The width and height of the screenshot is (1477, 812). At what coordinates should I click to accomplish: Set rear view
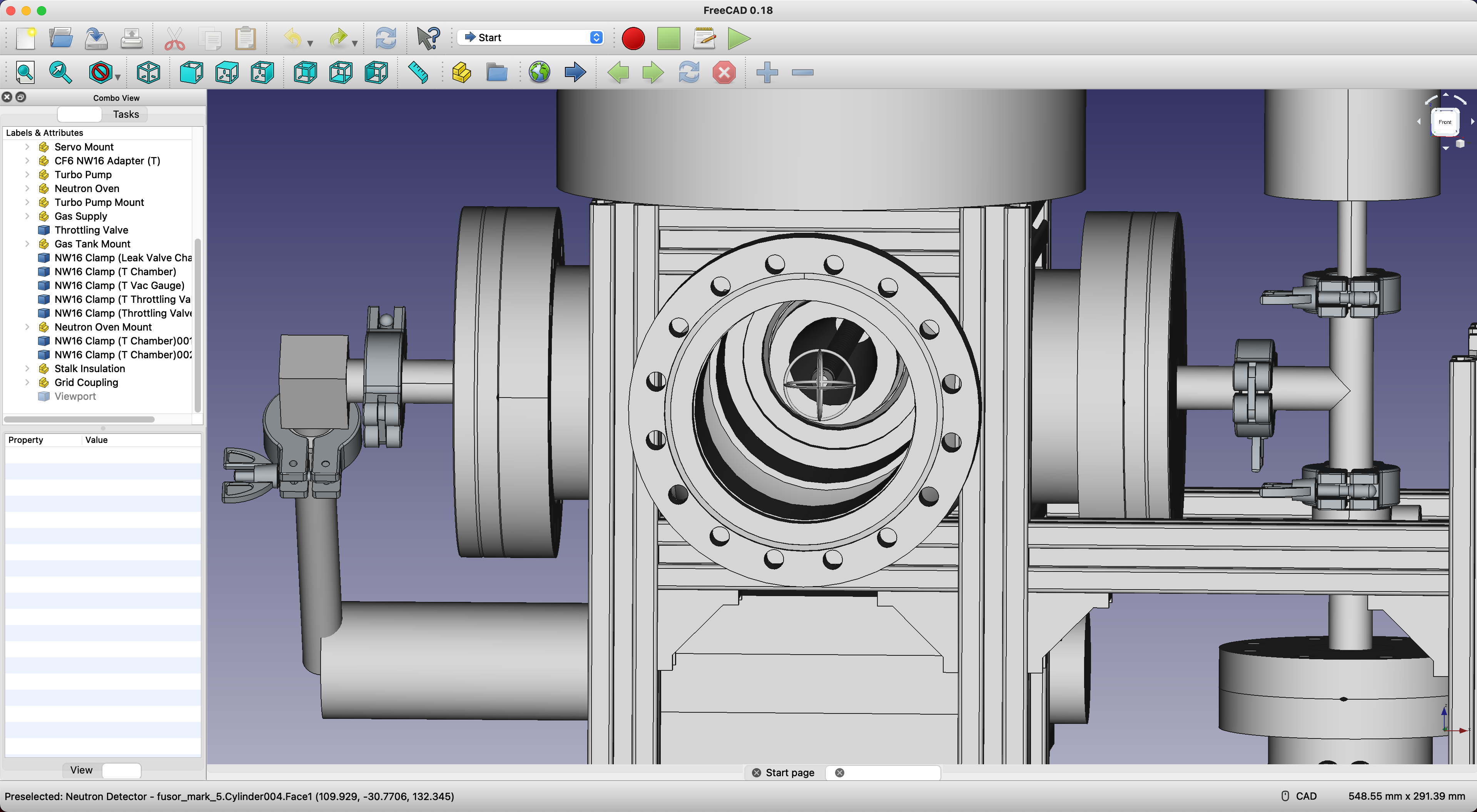click(x=305, y=72)
